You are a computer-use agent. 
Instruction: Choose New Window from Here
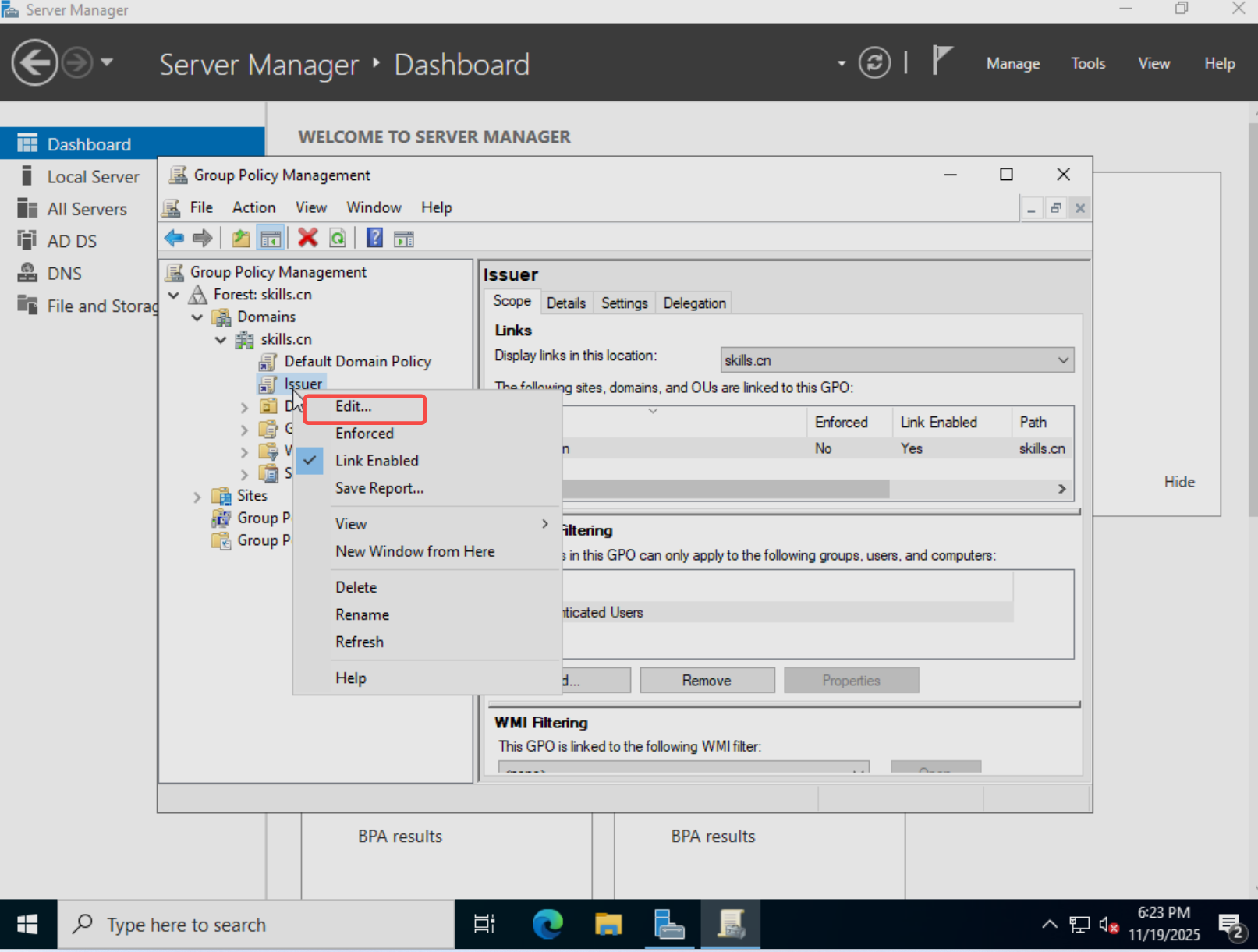[x=427, y=551]
